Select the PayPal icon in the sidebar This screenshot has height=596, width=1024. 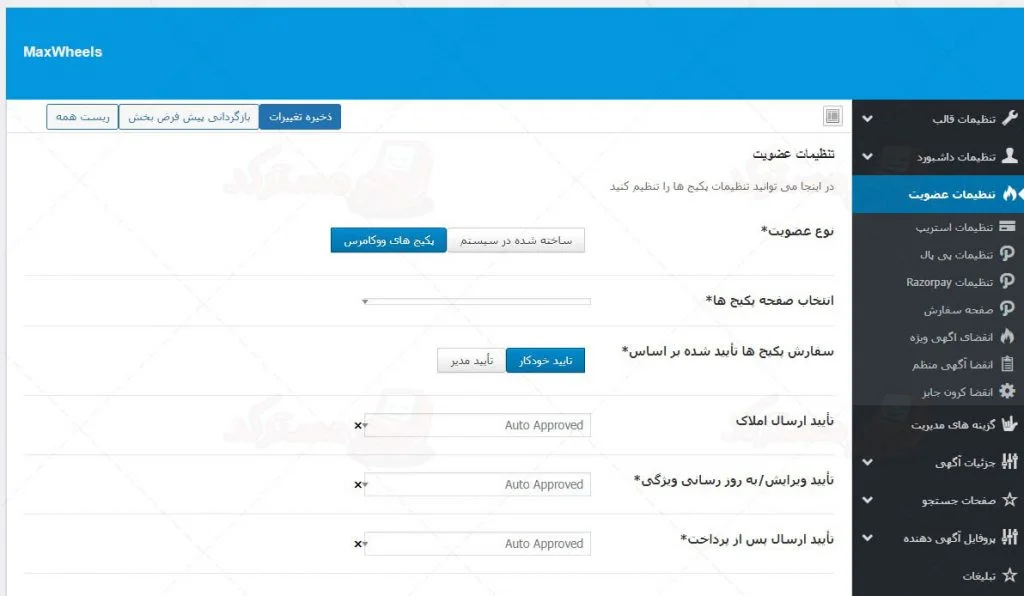coord(1010,254)
